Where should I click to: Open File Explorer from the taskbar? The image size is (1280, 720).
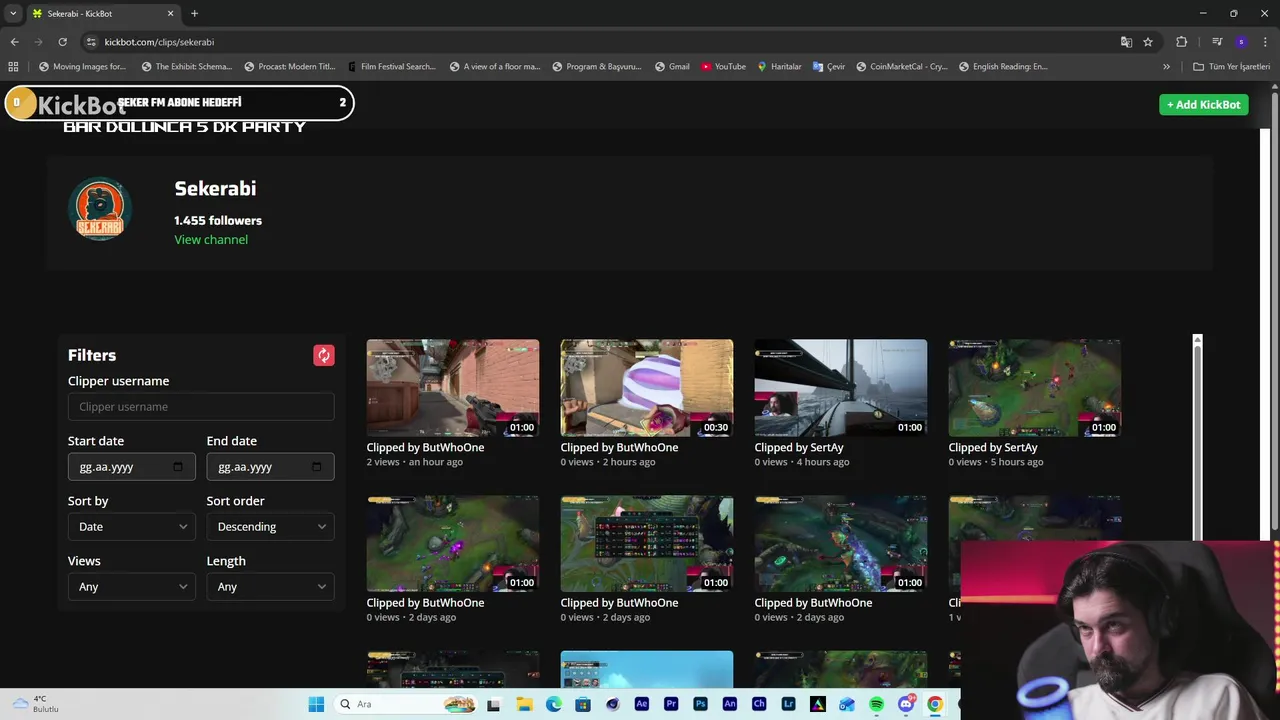pos(524,704)
